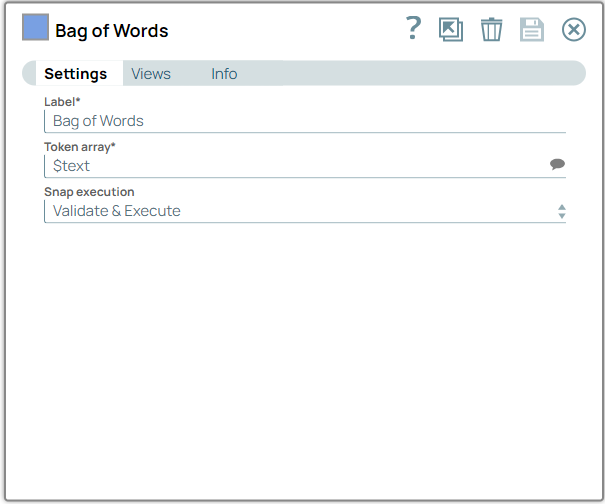Image resolution: width=605 pixels, height=504 pixels.
Task: Click the pop-out dialog icon
Action: 451,29
